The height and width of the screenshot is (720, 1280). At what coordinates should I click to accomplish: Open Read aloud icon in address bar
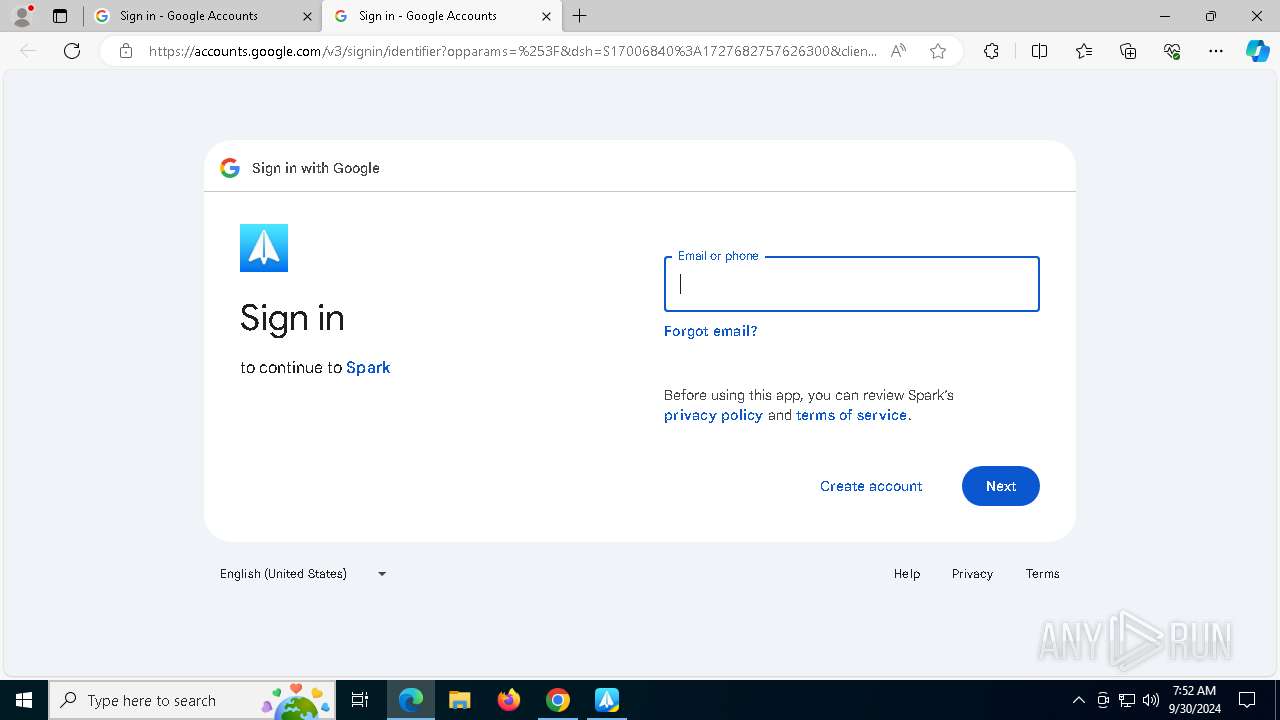coord(898,51)
